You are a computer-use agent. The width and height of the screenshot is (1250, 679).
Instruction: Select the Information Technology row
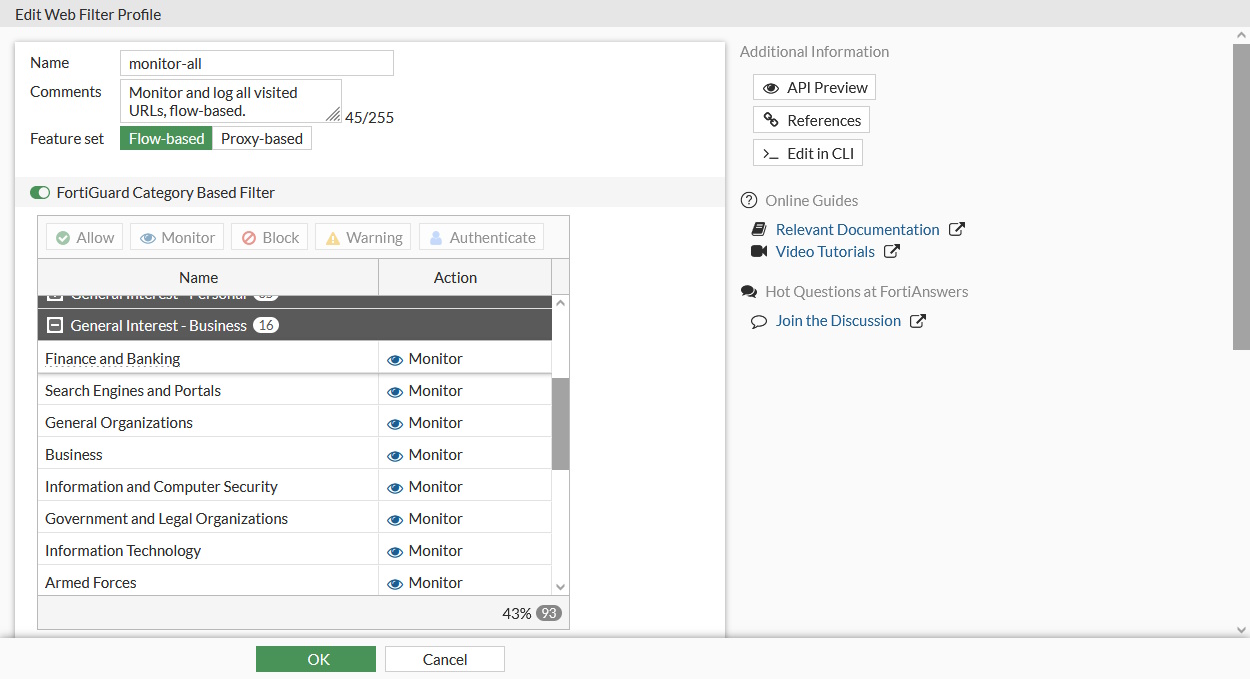295,551
